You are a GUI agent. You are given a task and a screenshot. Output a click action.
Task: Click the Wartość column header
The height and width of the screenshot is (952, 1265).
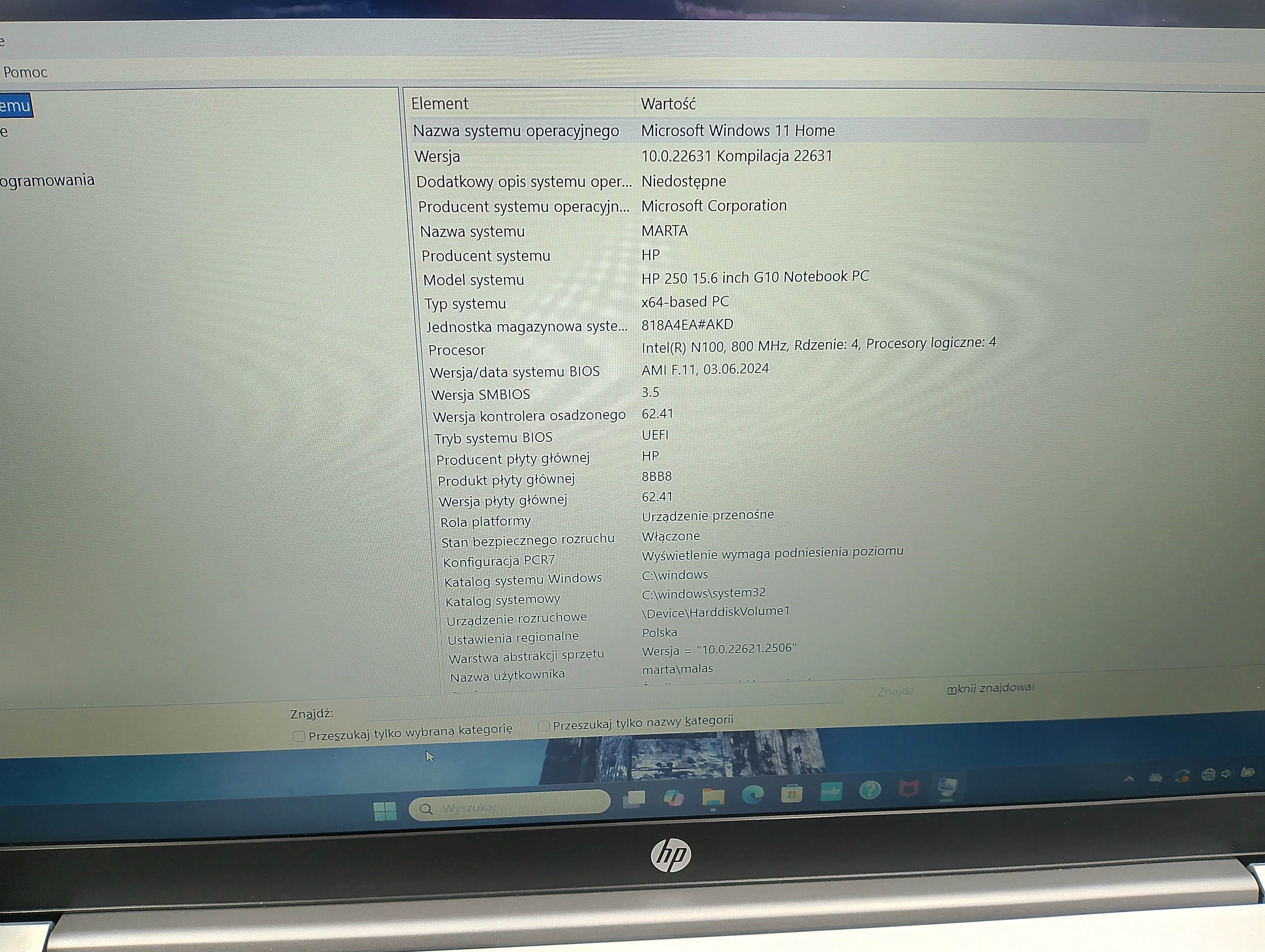click(x=668, y=104)
